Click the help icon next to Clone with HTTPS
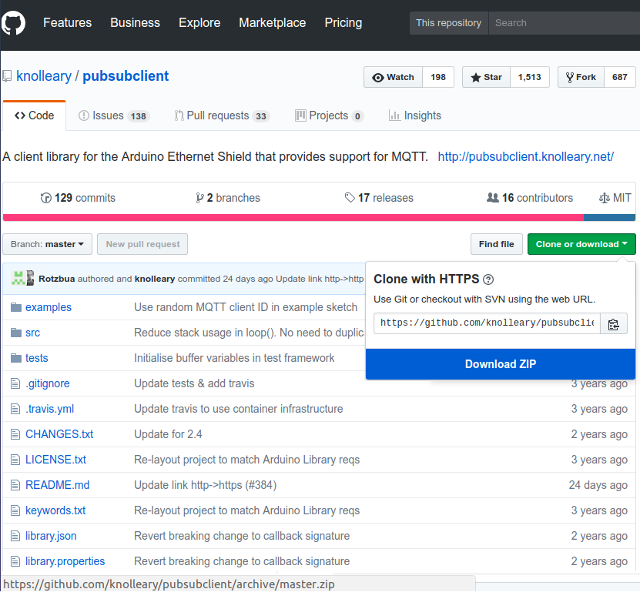Image resolution: width=640 pixels, height=609 pixels. point(488,279)
